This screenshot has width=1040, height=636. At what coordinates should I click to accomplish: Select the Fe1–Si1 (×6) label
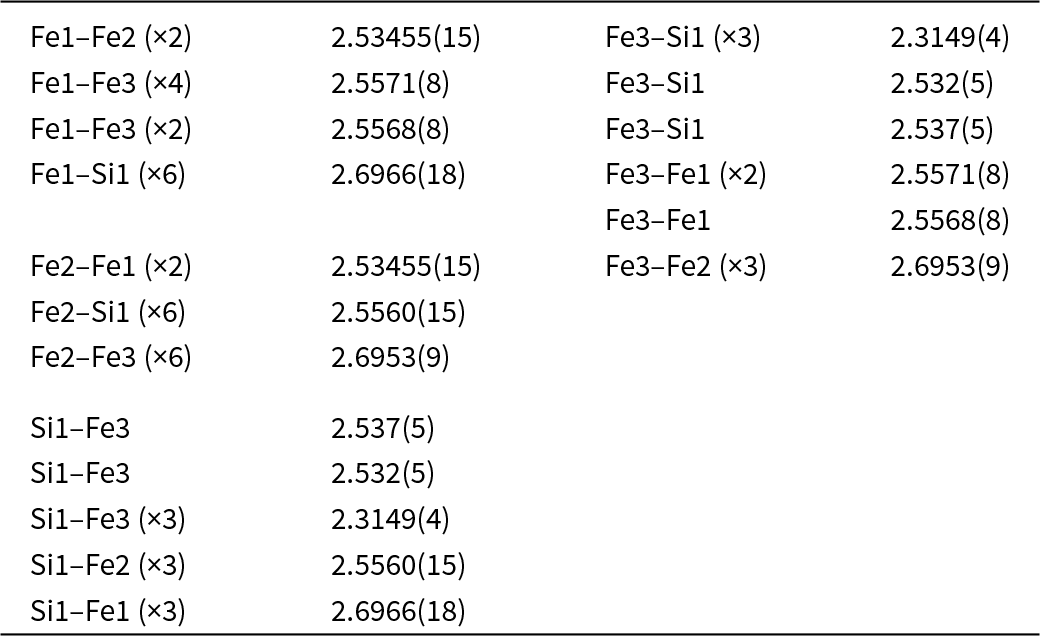tap(108, 175)
